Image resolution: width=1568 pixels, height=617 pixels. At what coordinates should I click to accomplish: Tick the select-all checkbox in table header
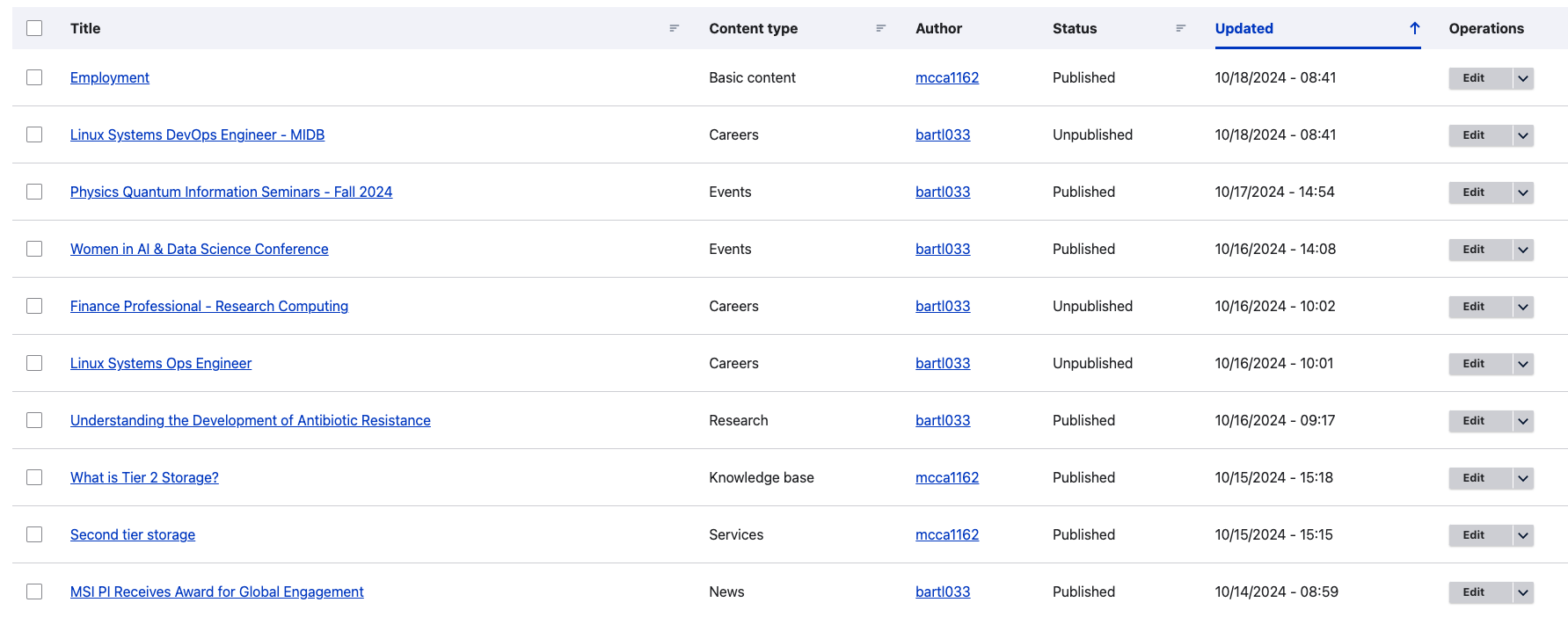click(34, 28)
